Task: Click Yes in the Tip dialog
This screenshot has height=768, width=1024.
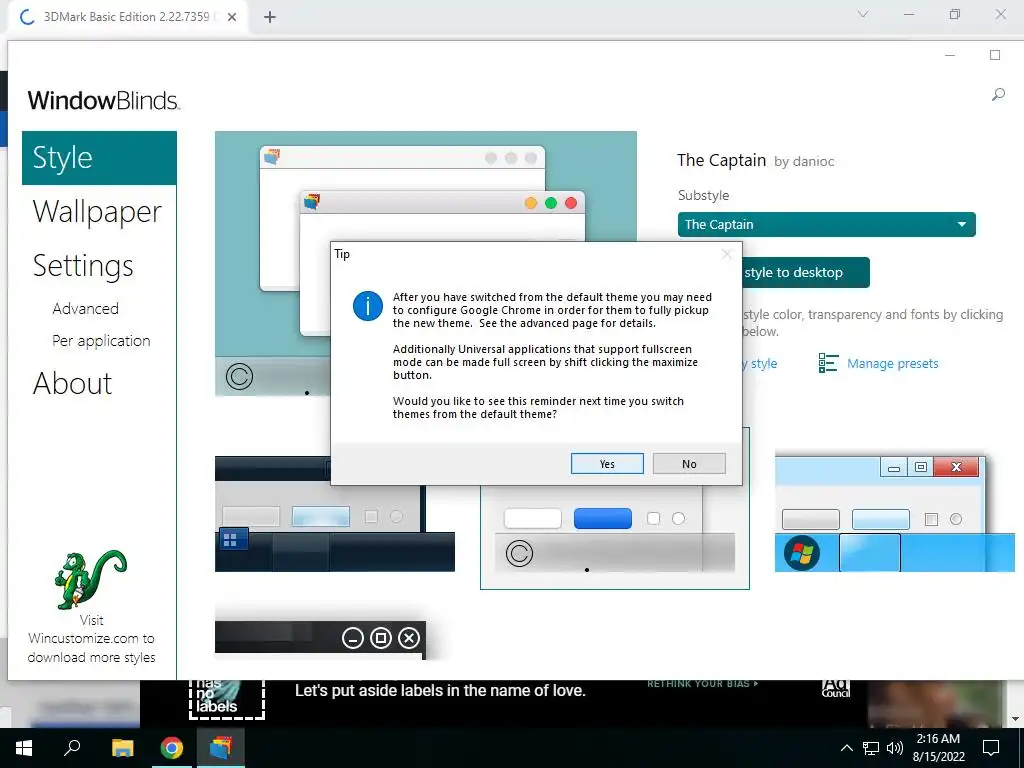Action: click(x=607, y=464)
